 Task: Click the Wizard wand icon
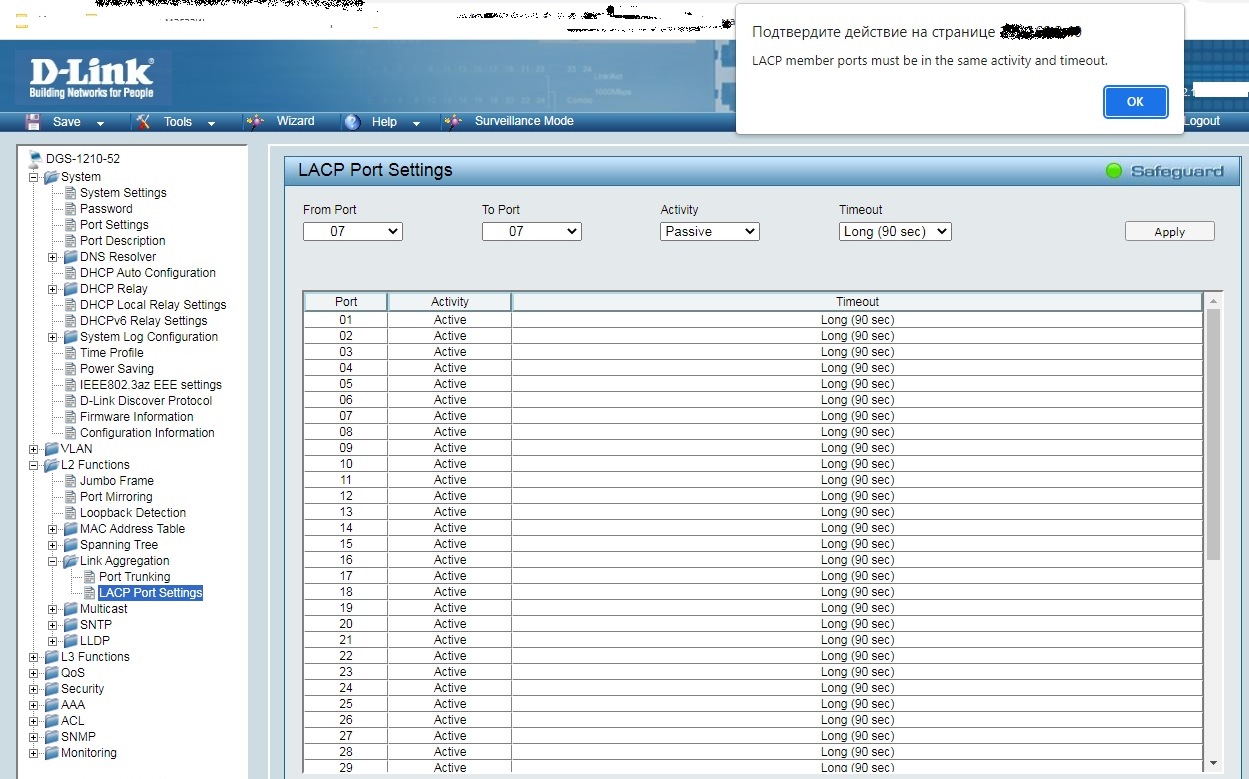point(255,121)
